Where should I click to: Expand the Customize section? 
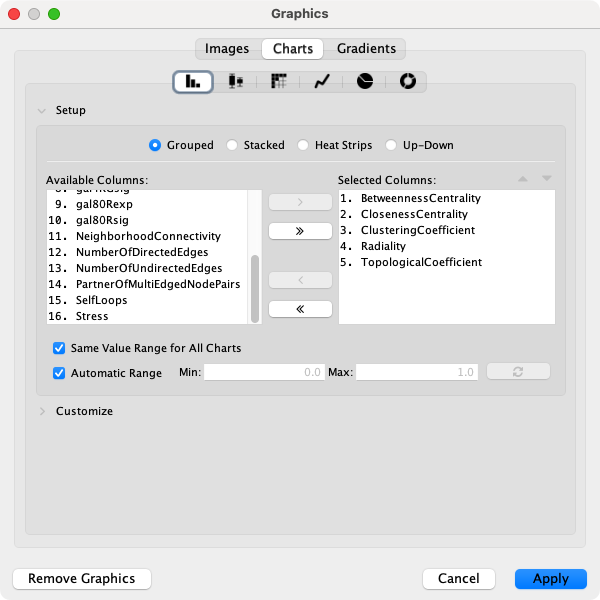(x=42, y=411)
